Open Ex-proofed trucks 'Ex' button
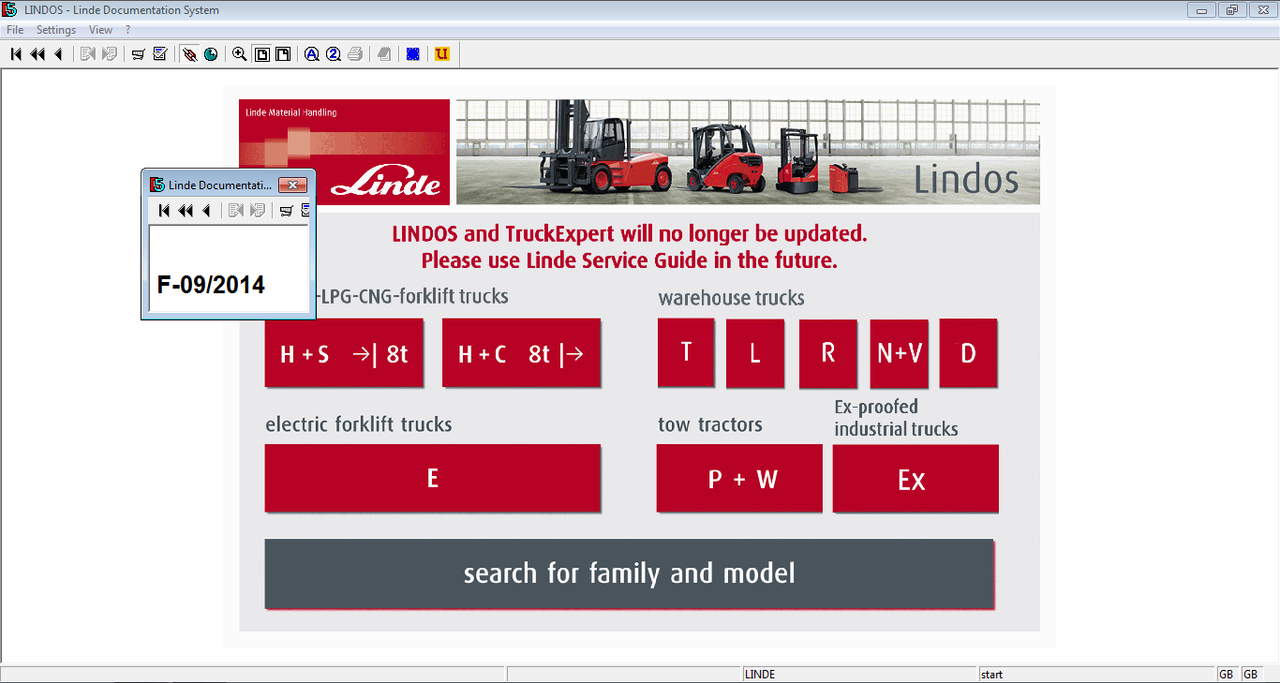Viewport: 1280px width, 683px height. [x=915, y=478]
